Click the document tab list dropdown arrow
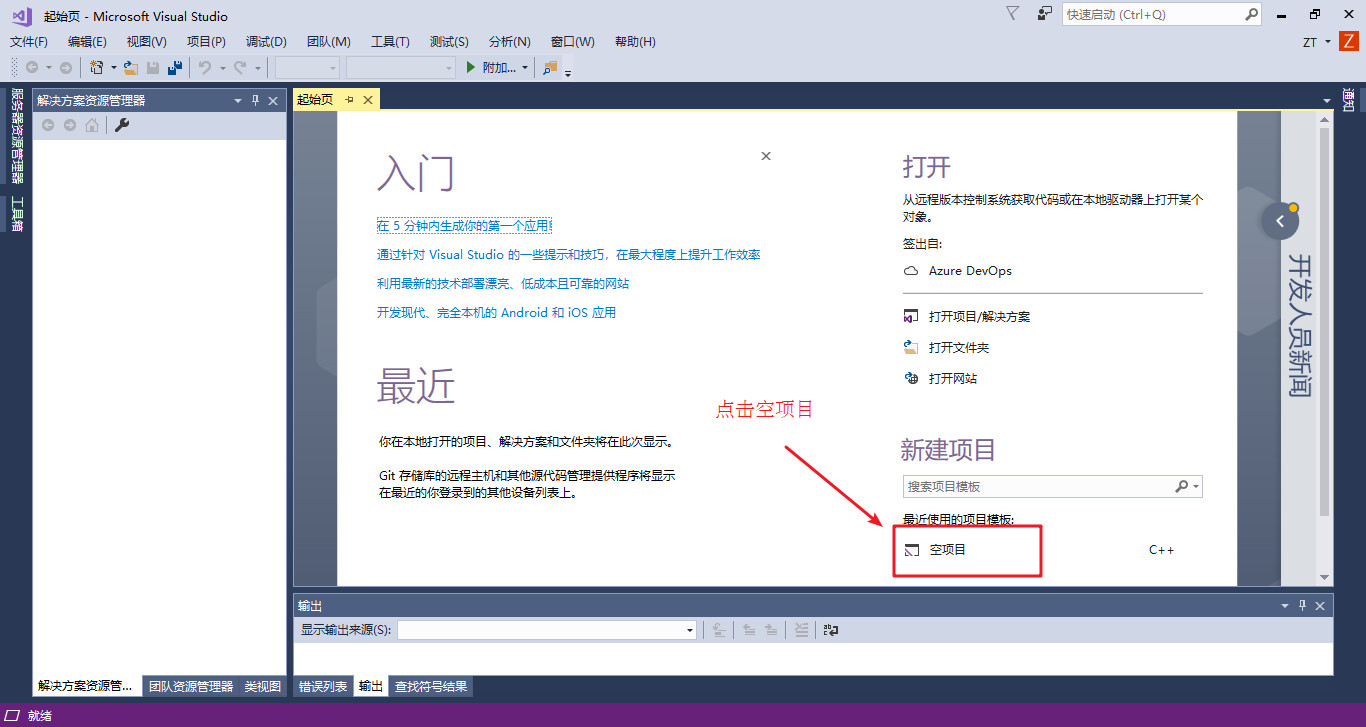Screen dimensions: 1366x727 (1327, 101)
